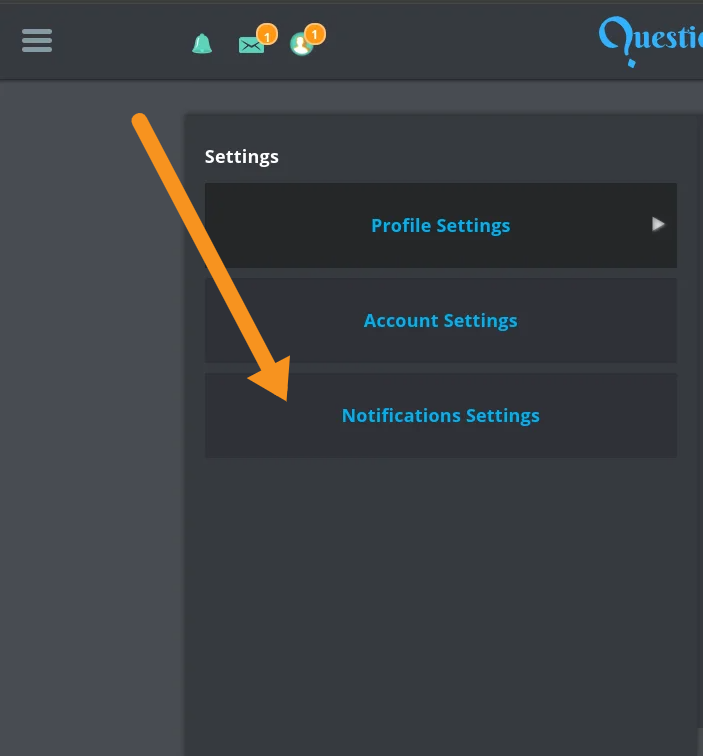
Task: Open the hamburger menu
Action: pos(37,40)
